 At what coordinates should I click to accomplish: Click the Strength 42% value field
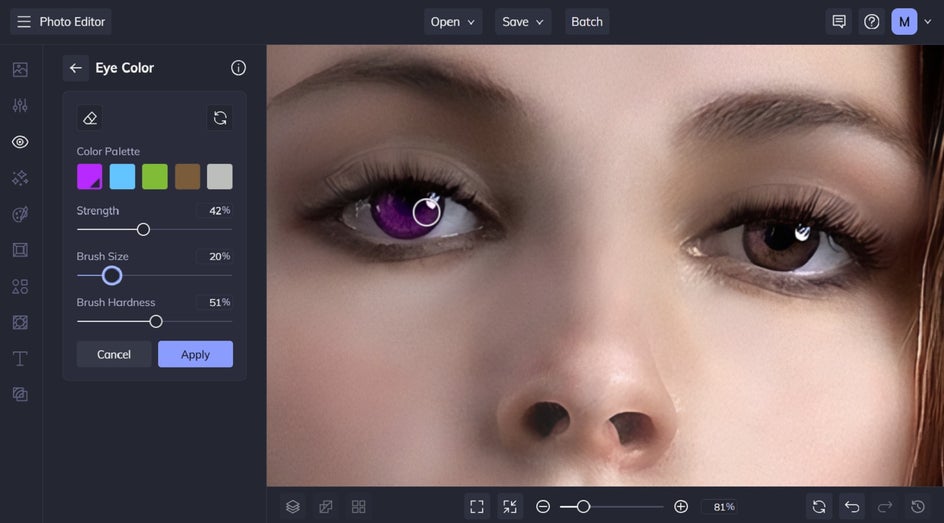(x=216, y=211)
